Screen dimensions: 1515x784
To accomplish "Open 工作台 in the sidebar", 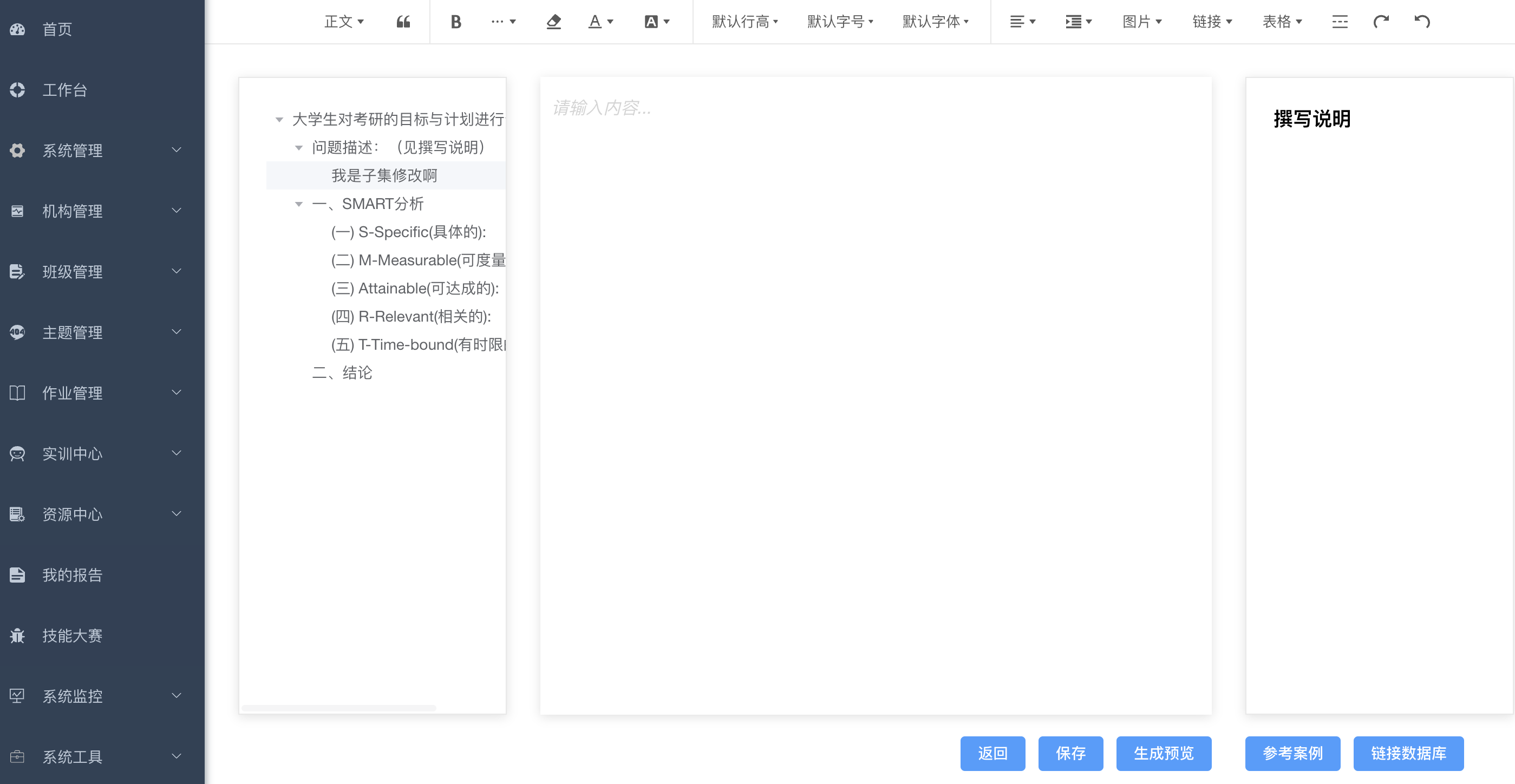I will coord(64,90).
